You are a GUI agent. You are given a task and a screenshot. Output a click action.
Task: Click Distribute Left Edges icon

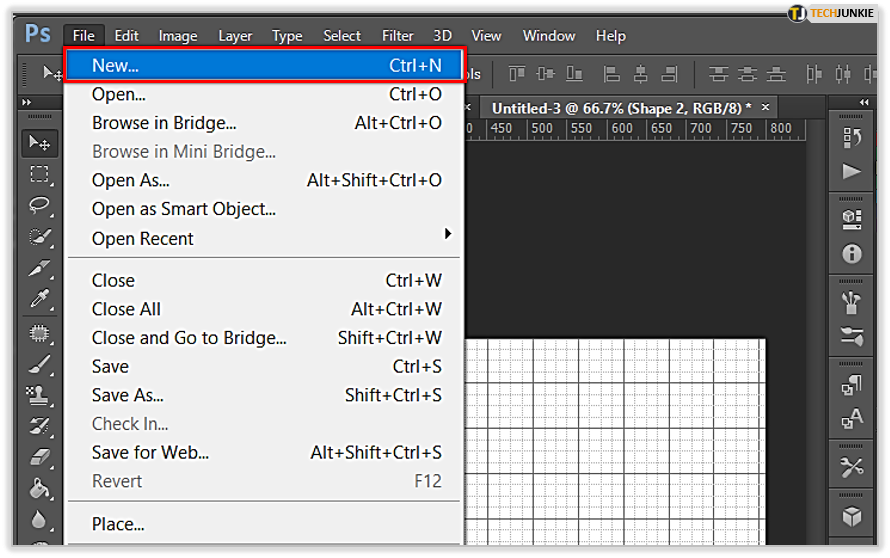pyautogui.click(x=814, y=74)
